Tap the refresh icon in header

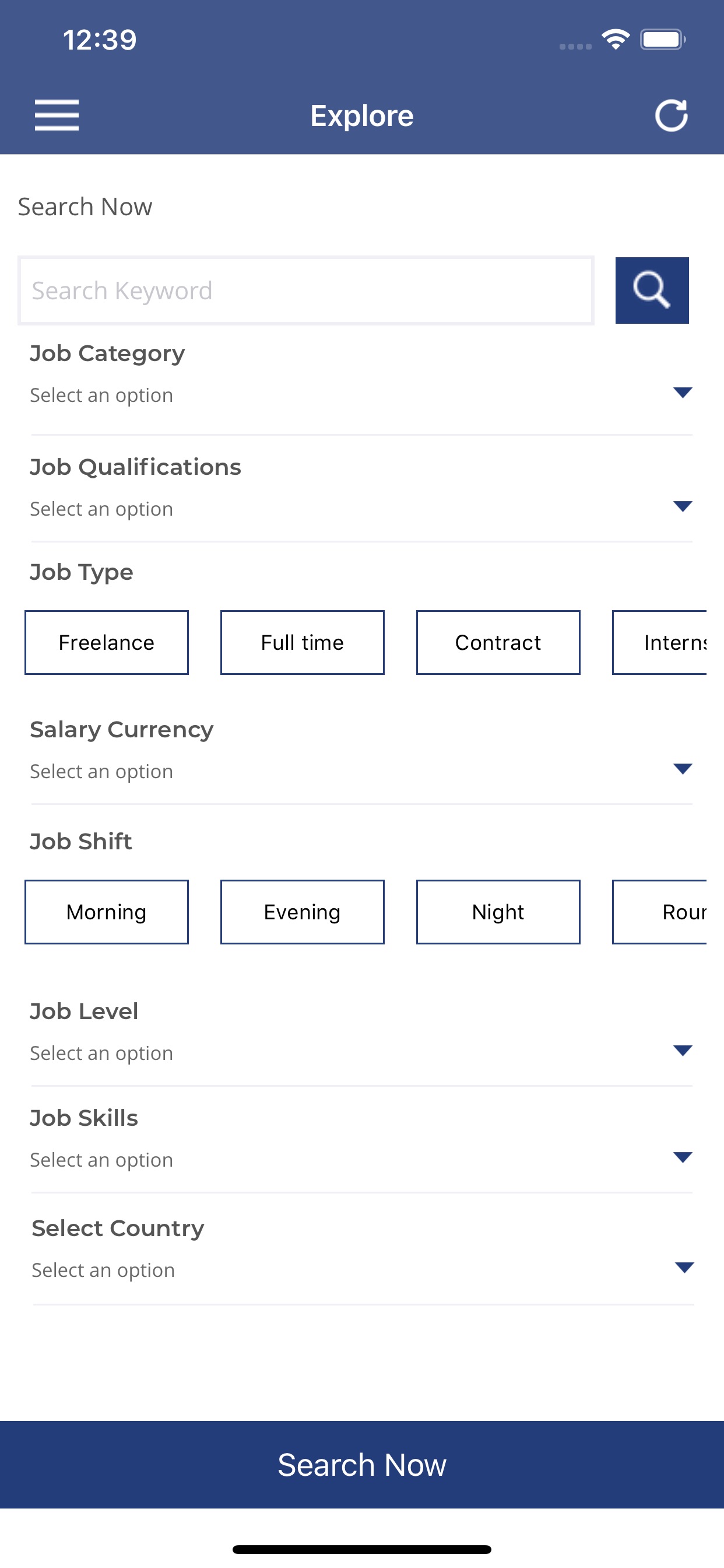[x=671, y=115]
